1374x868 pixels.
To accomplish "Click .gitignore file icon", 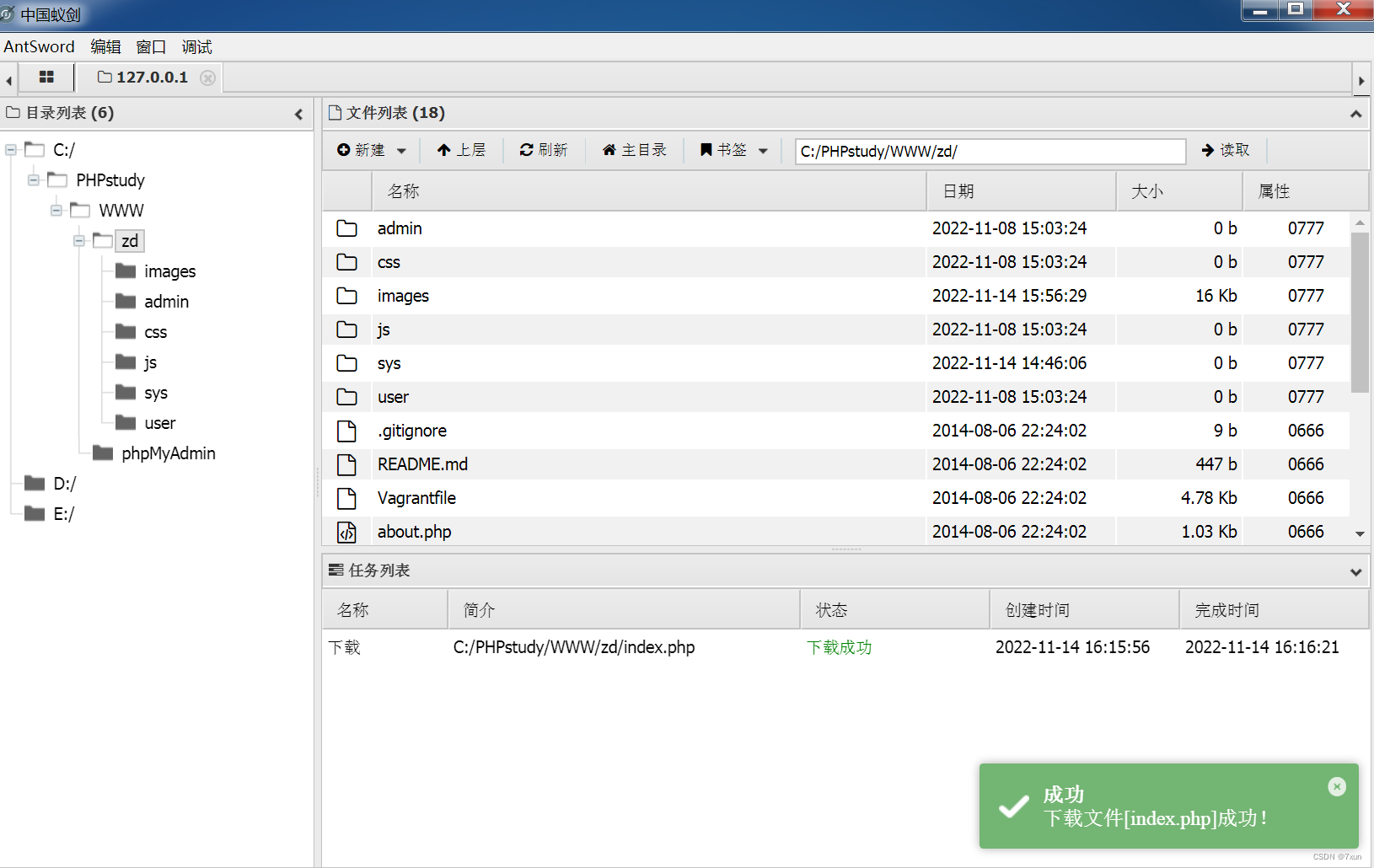I will pos(346,431).
